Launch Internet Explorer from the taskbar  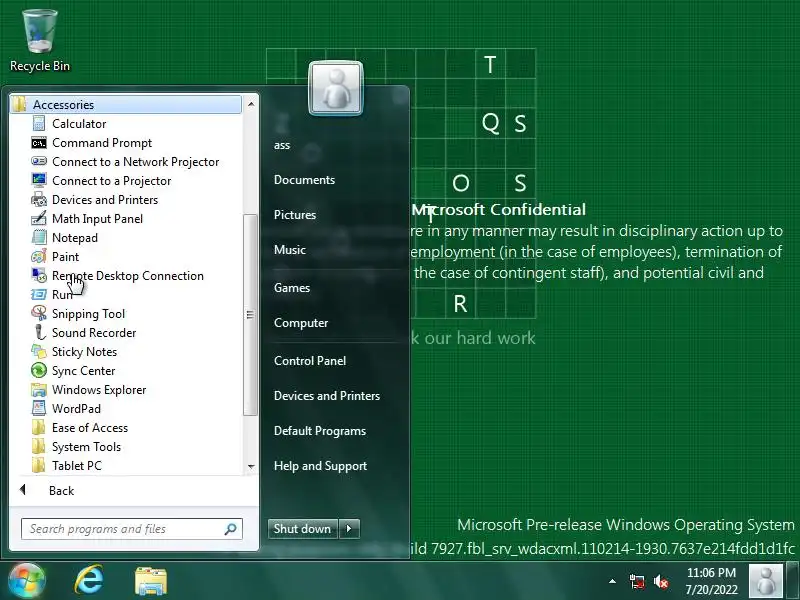pyautogui.click(x=89, y=580)
